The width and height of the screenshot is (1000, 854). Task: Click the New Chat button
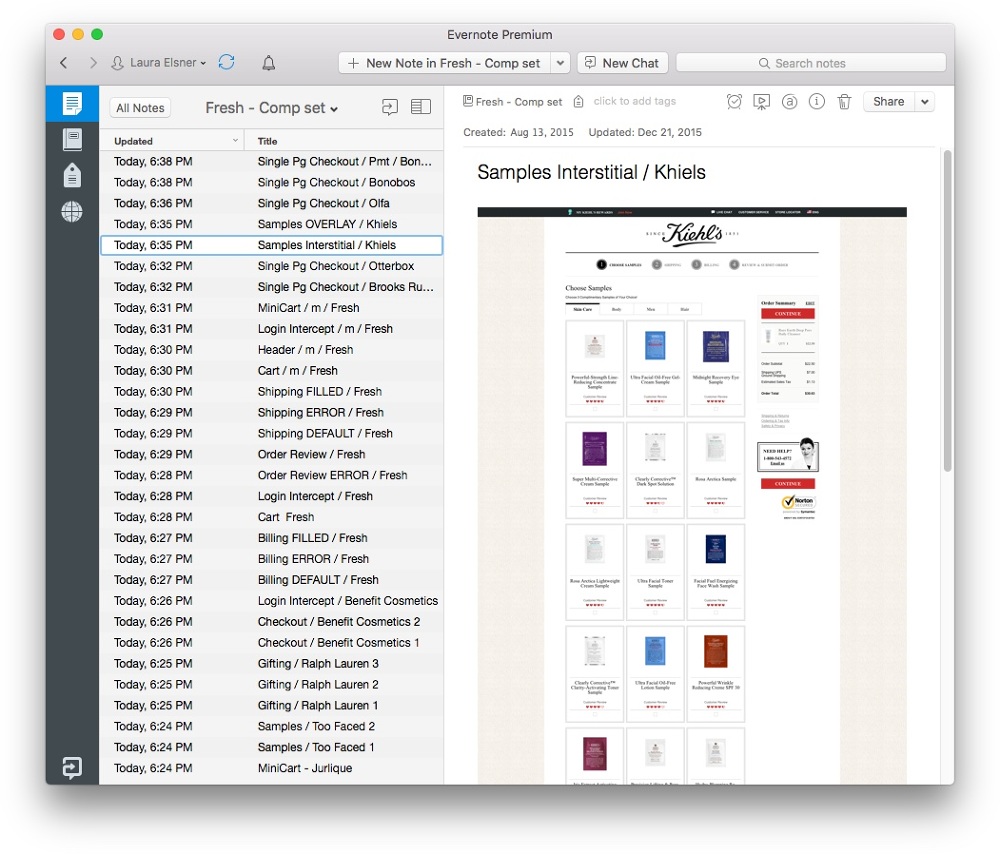tap(622, 63)
